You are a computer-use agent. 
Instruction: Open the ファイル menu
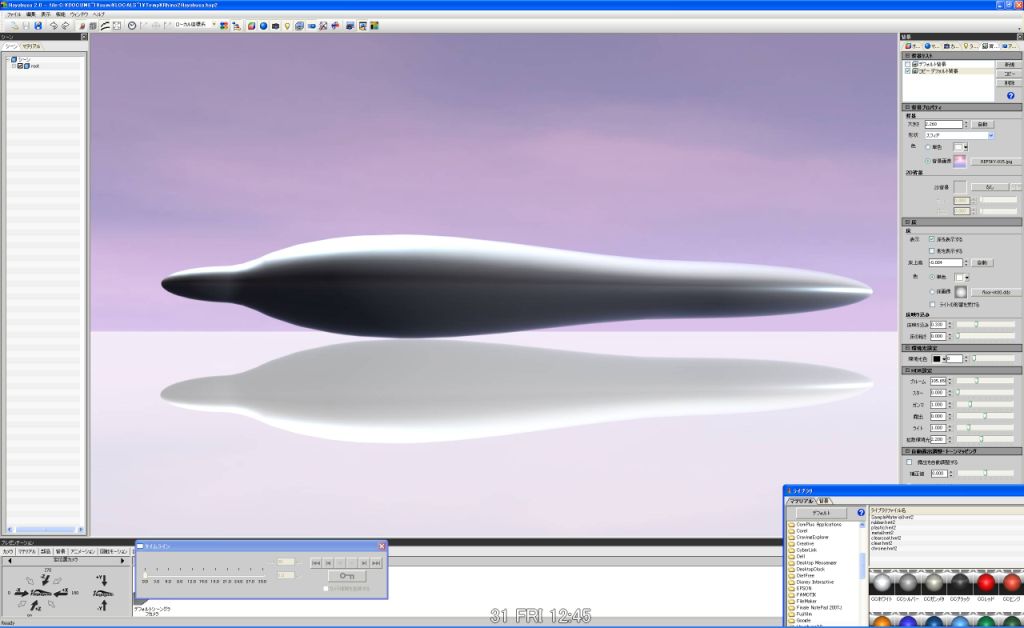click(x=14, y=15)
